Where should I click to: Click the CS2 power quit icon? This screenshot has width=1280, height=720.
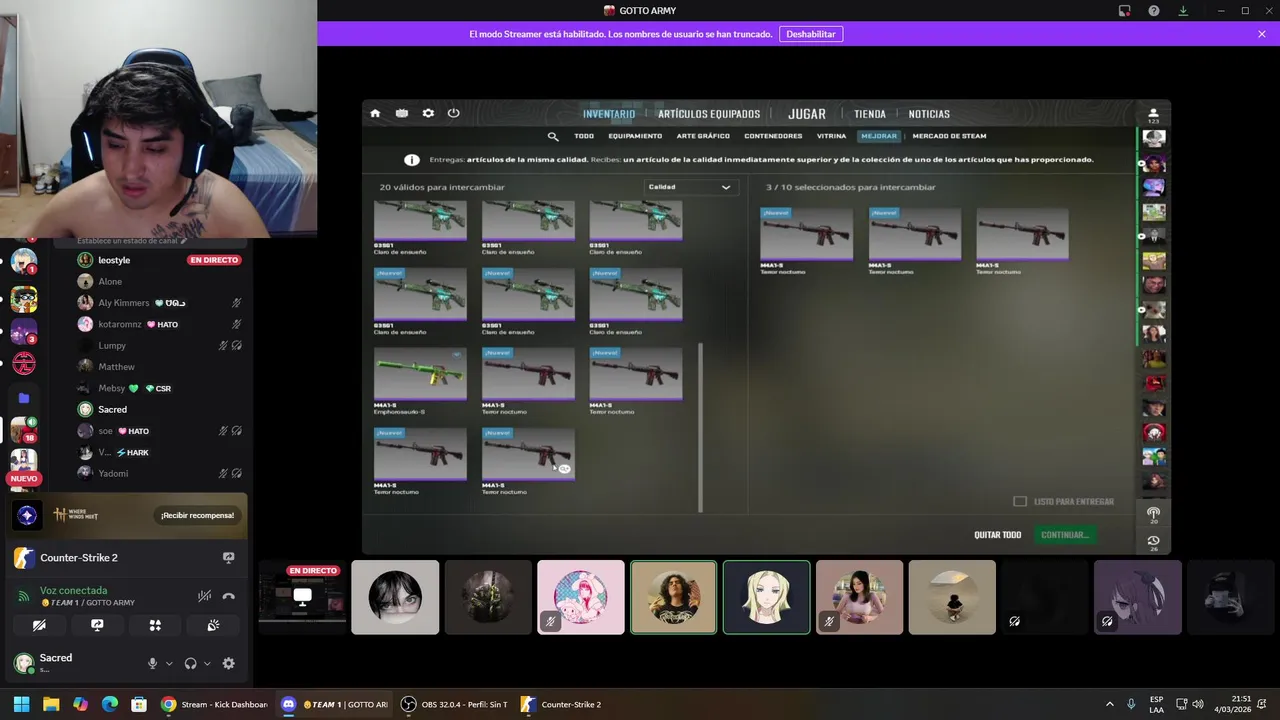pyautogui.click(x=453, y=113)
